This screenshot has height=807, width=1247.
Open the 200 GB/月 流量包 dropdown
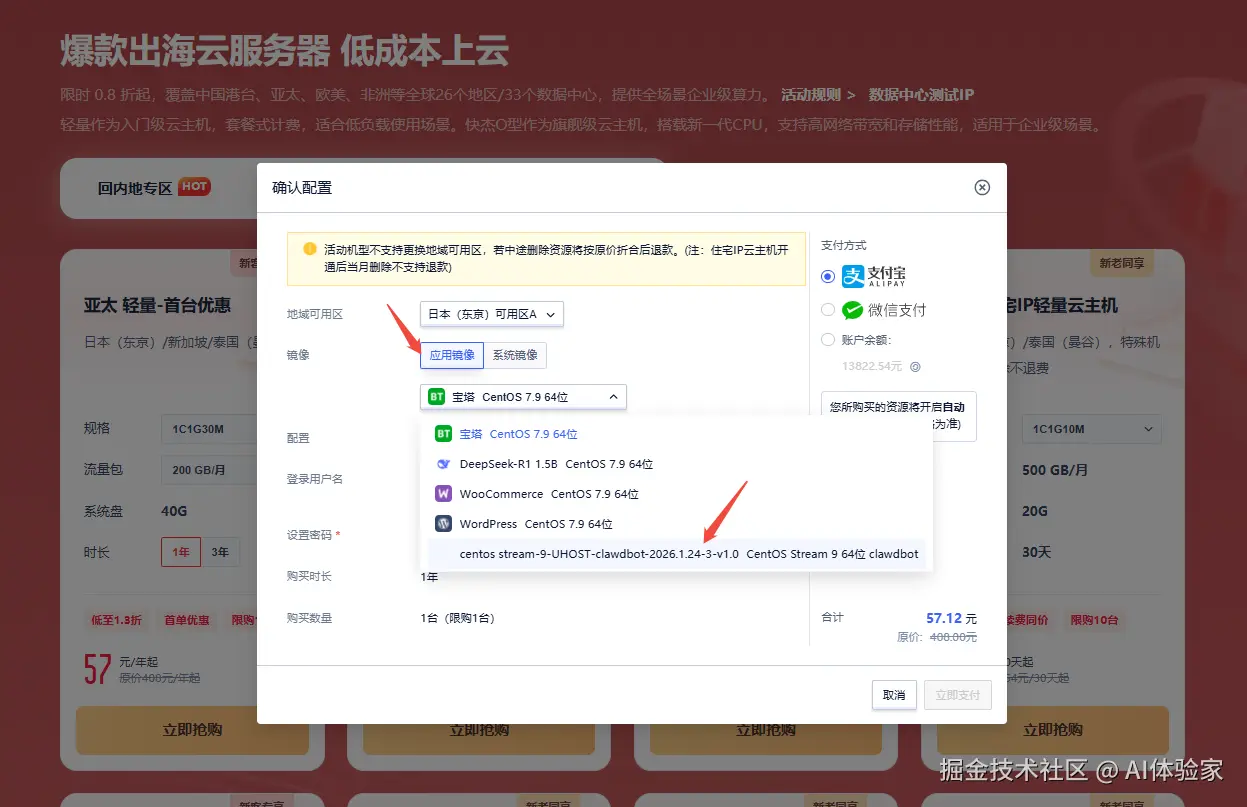(x=209, y=469)
